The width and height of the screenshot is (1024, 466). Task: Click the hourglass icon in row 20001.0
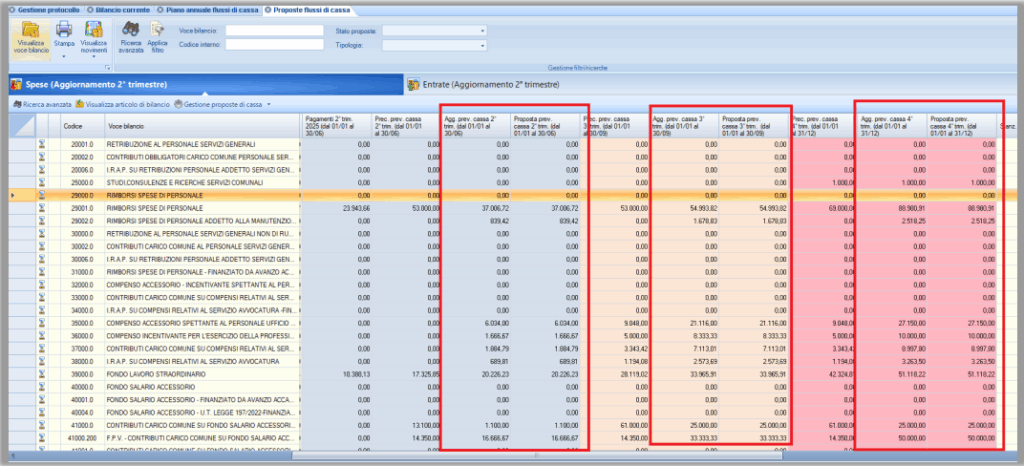pos(43,145)
